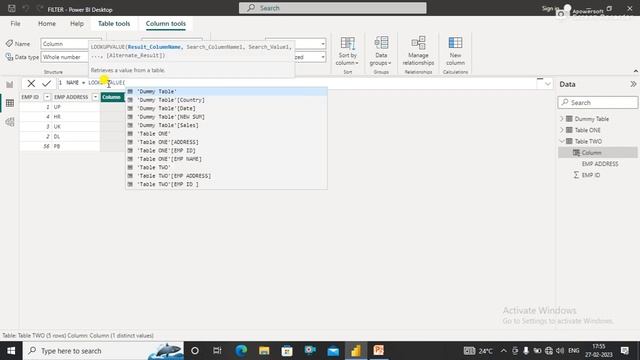Click the title bar Search box
The width and height of the screenshot is (640, 360).
pos(333,8)
